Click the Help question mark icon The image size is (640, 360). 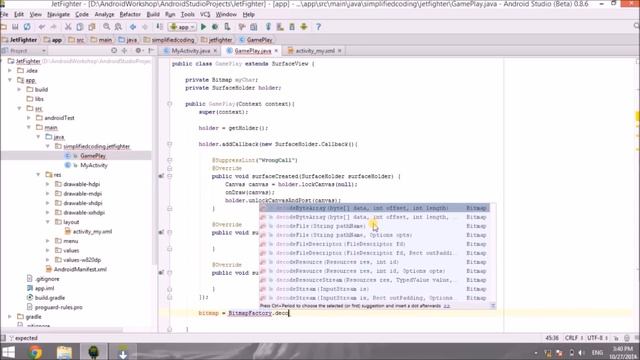coord(318,27)
